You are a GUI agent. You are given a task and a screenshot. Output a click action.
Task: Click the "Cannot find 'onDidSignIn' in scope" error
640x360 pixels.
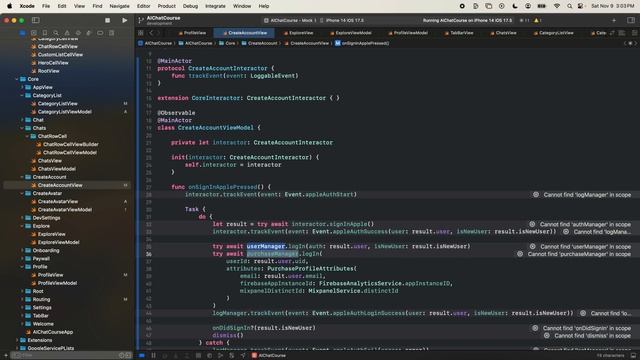[x=581, y=328]
